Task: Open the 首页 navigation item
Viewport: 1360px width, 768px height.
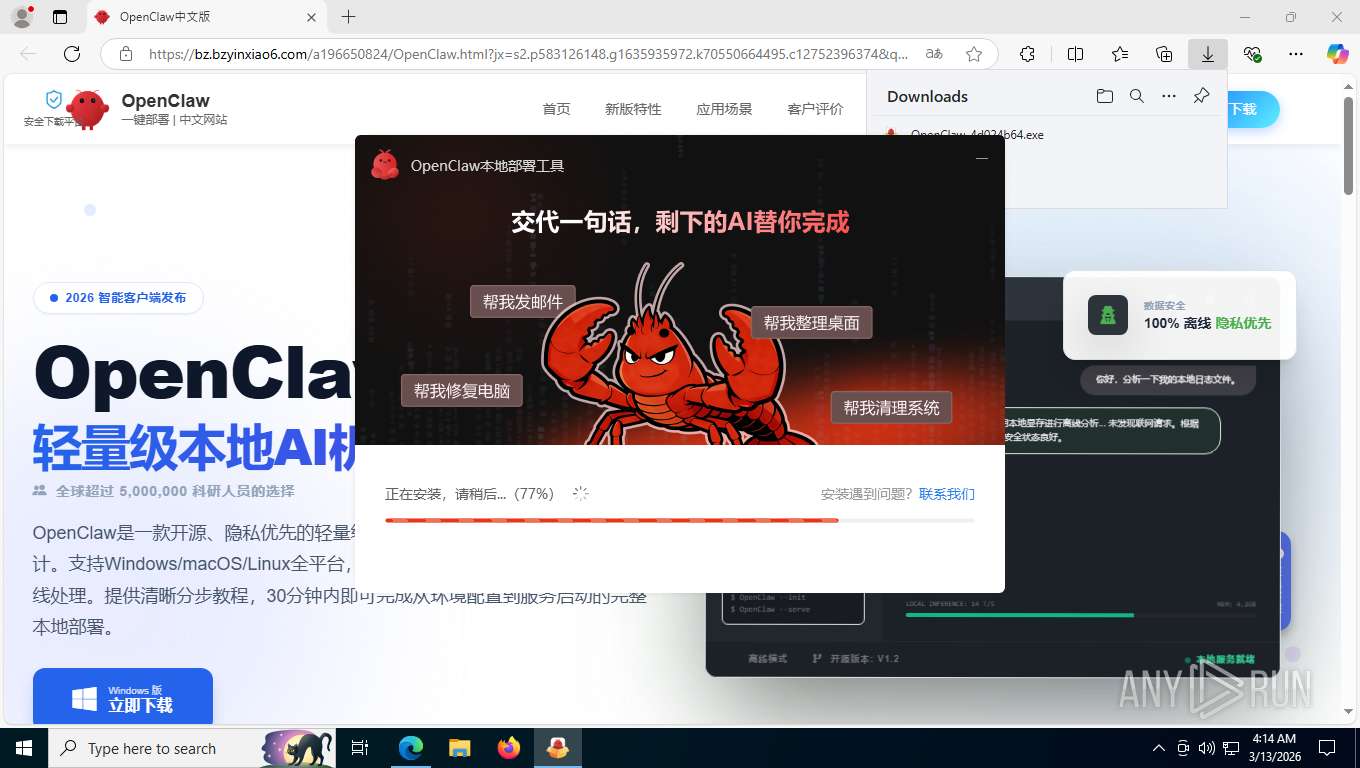Action: (556, 109)
